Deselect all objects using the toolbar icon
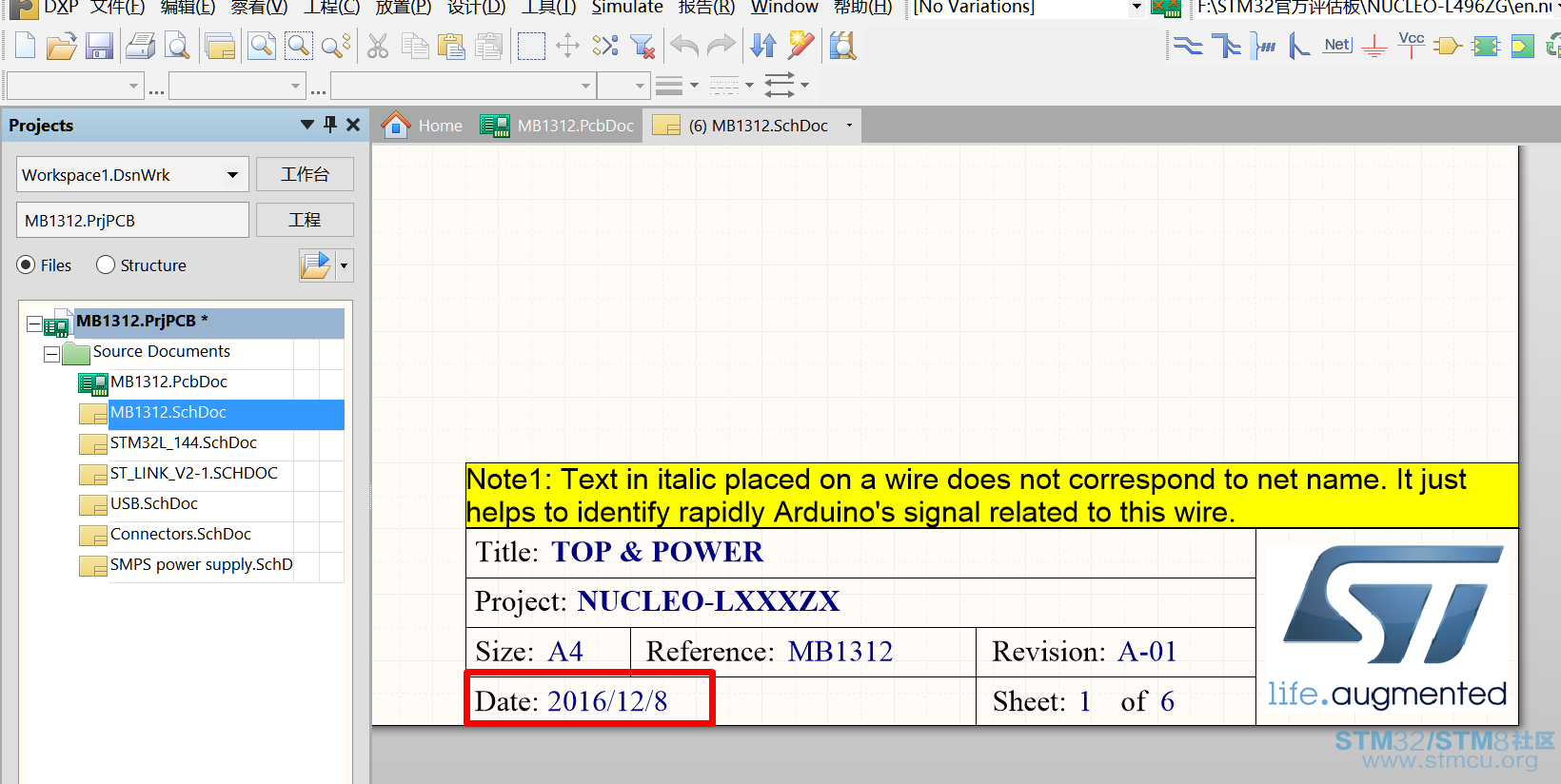 [x=605, y=46]
